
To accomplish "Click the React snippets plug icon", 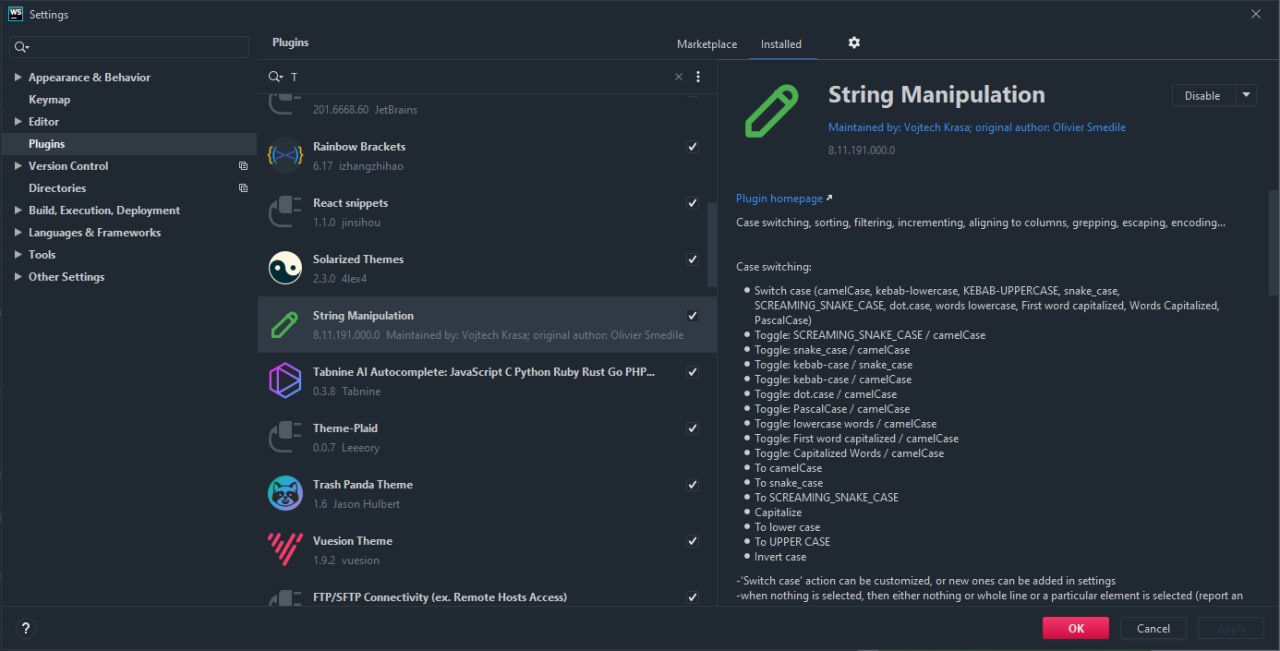I will 285,212.
